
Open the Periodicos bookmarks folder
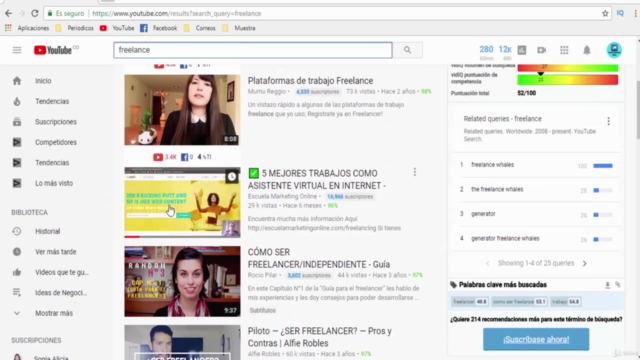(75, 28)
